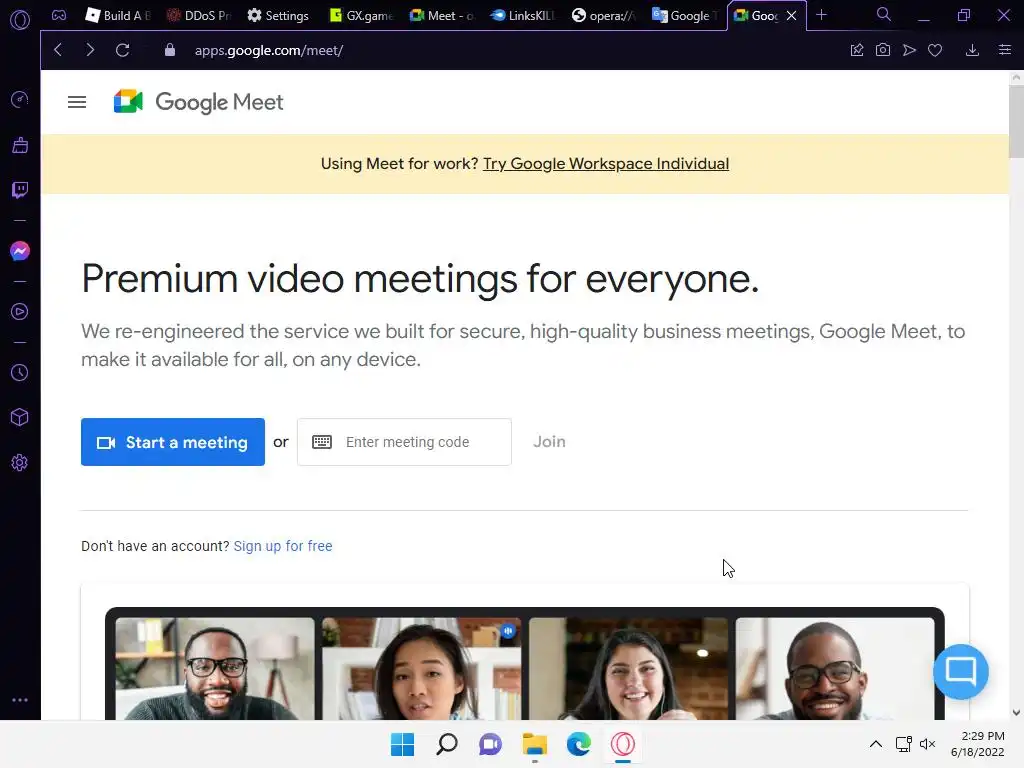Viewport: 1024px width, 768px height.
Task: Open History clock icon in sidebar
Action: click(x=20, y=372)
